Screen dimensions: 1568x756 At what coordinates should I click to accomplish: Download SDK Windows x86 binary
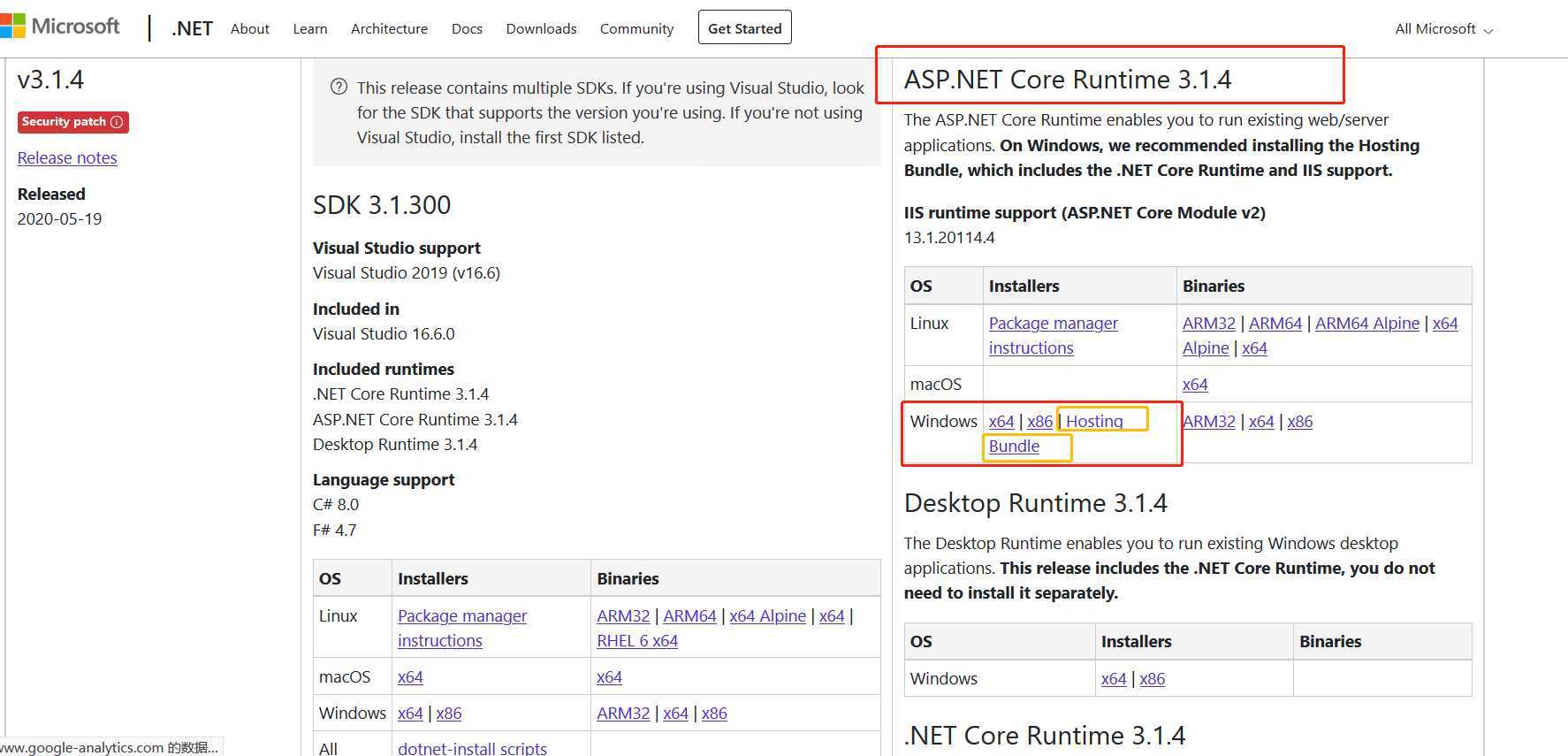click(x=714, y=713)
